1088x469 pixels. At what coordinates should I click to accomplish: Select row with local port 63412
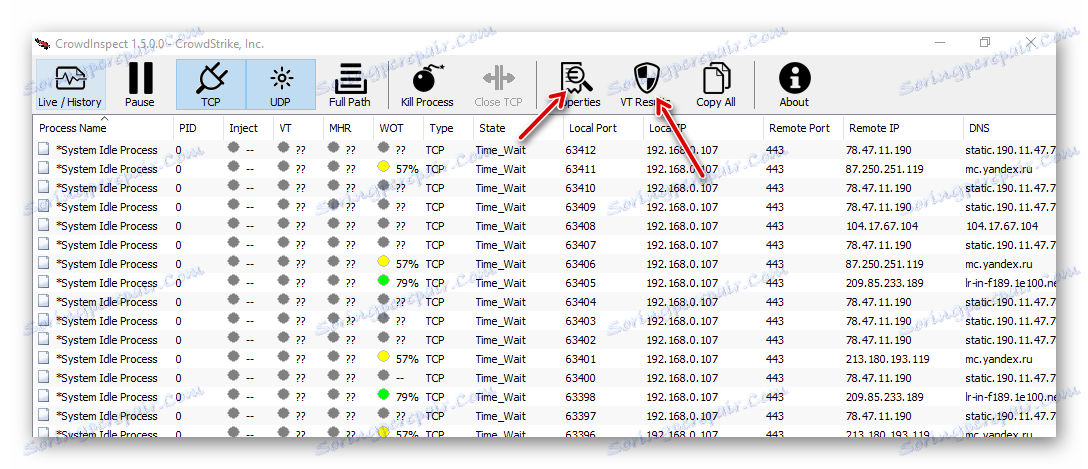pyautogui.click(x=545, y=150)
